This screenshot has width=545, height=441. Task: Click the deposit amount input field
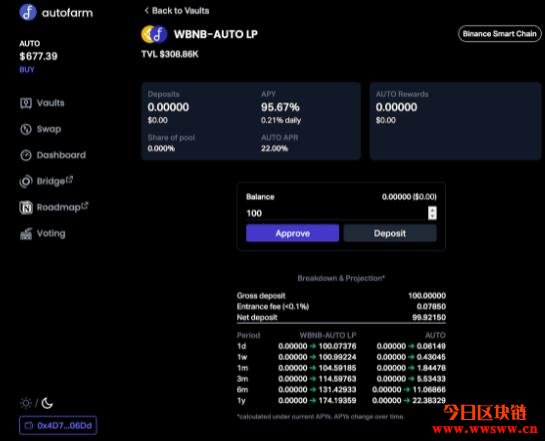[336, 213]
